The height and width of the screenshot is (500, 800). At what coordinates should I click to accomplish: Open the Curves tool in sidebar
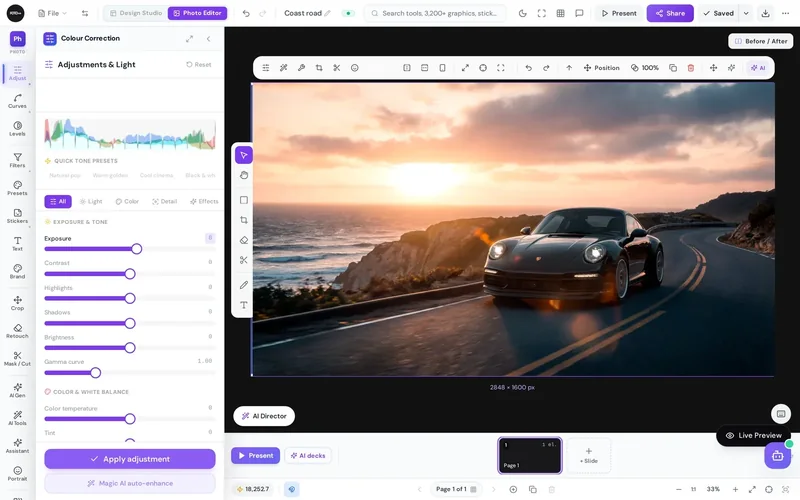[17, 101]
